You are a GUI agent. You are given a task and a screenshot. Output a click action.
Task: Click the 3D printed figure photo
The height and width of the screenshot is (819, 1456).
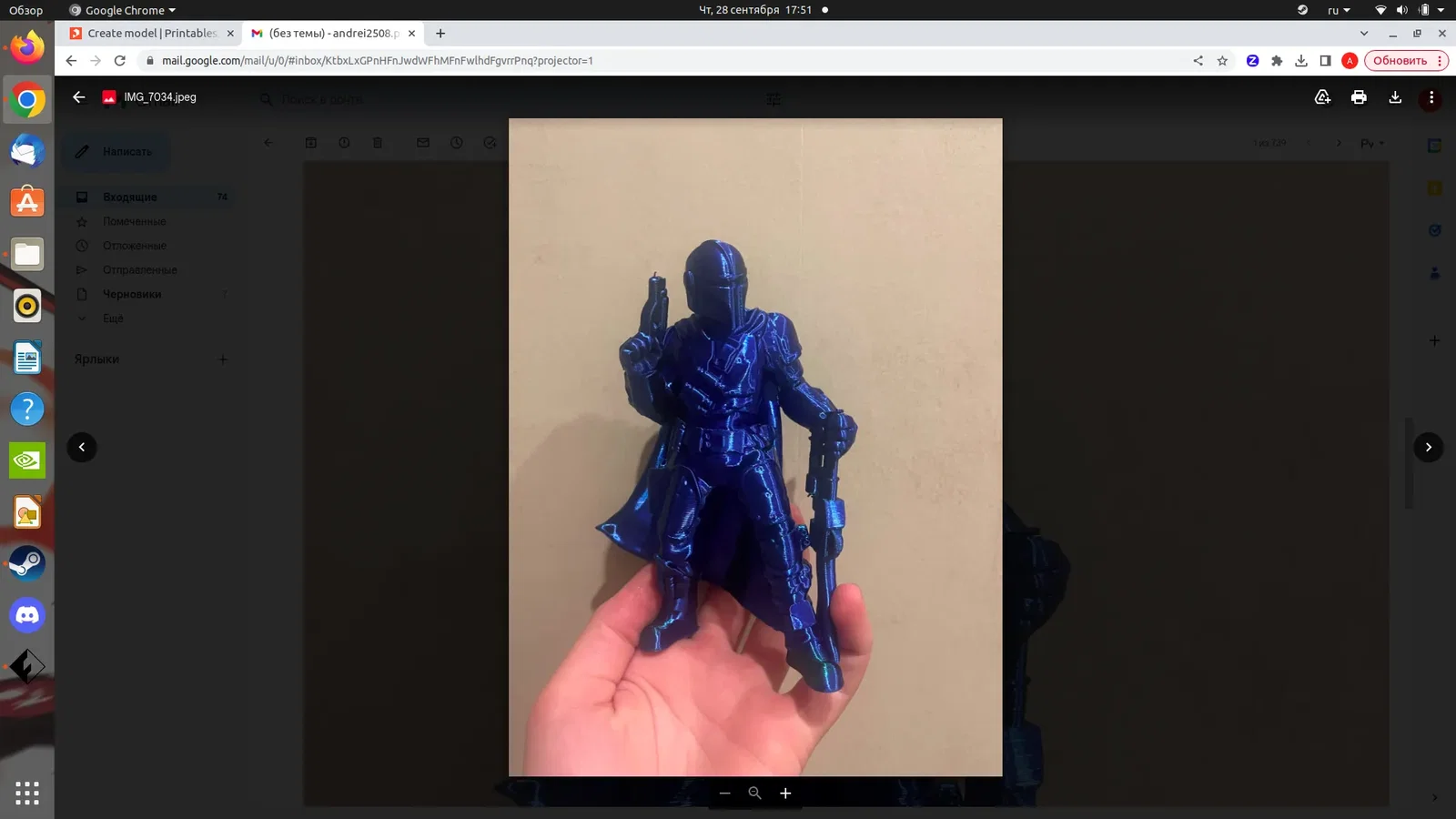(755, 447)
